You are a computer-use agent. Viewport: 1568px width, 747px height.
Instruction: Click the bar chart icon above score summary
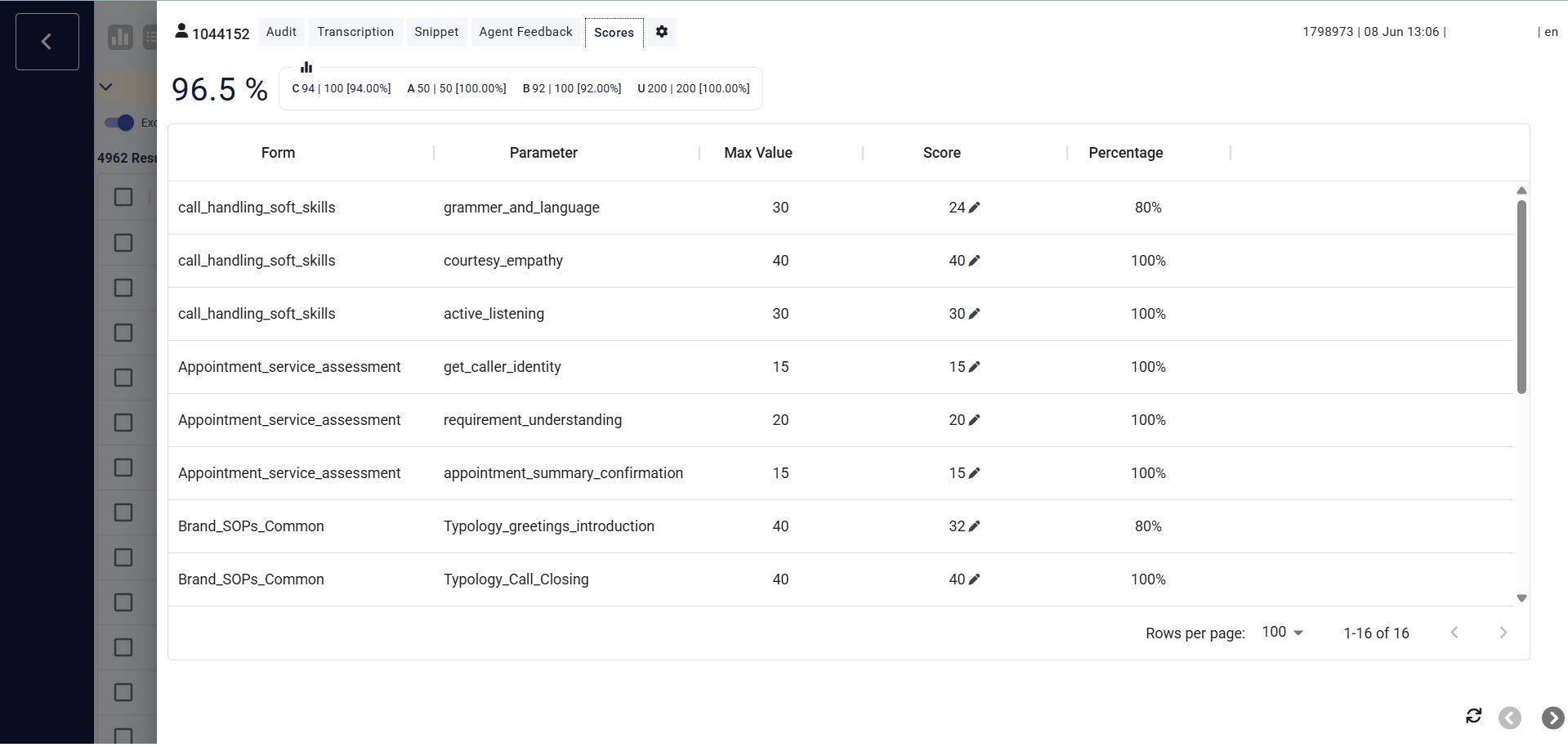tap(306, 67)
